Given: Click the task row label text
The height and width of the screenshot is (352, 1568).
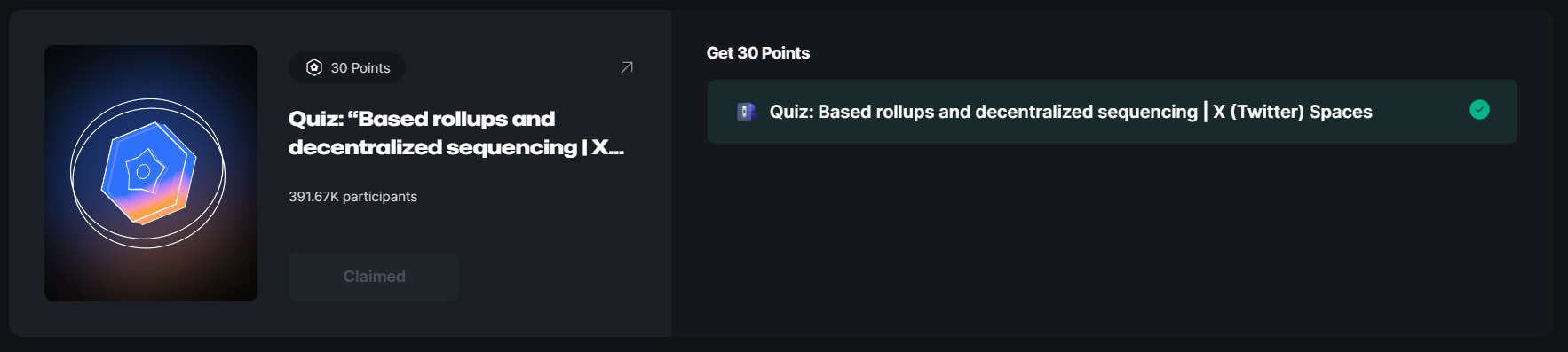Looking at the screenshot, I should (x=1071, y=112).
